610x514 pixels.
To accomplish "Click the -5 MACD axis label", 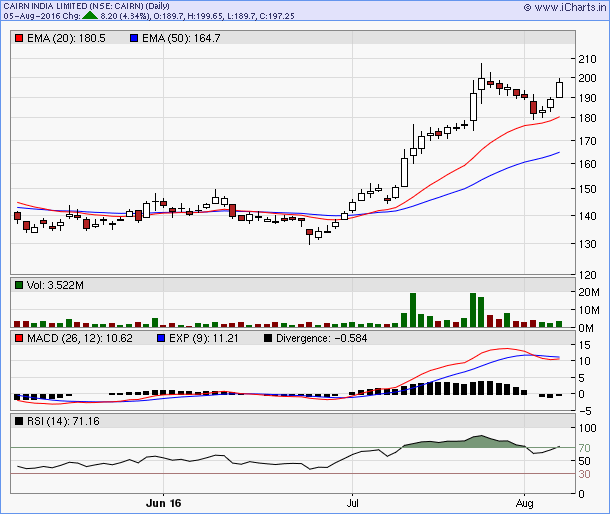I will tap(585, 411).
